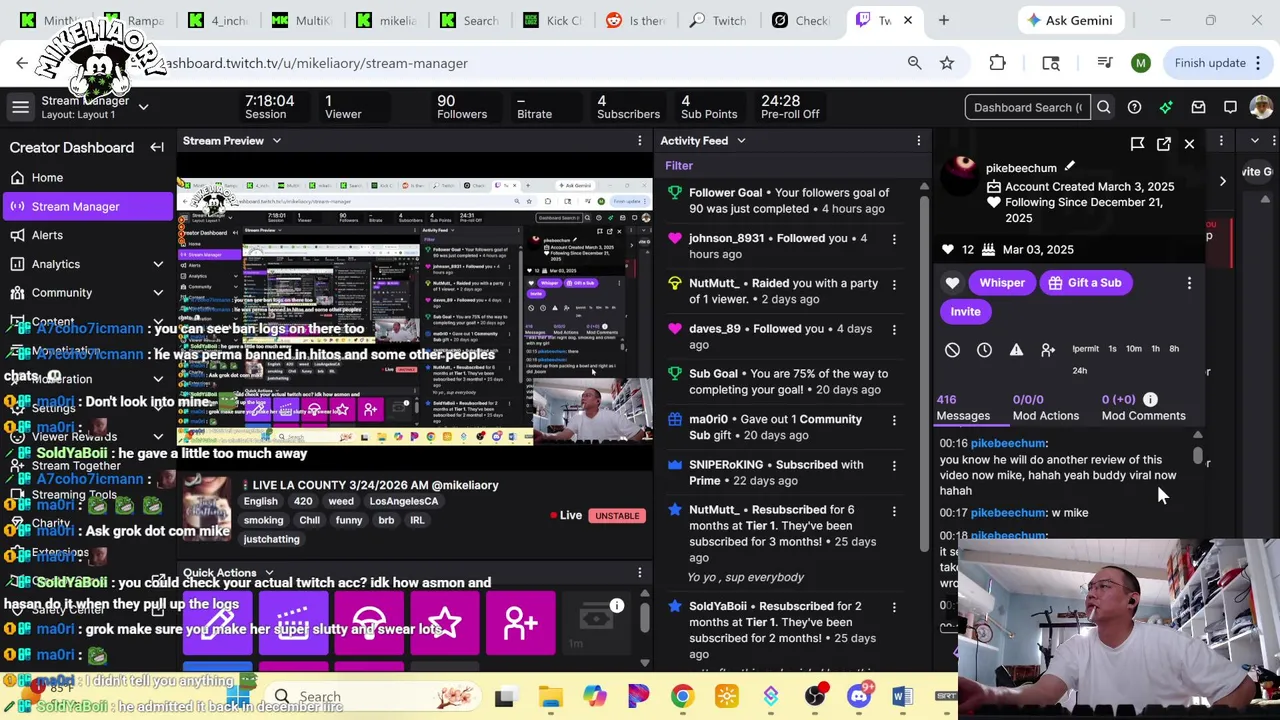Click the add-user quick action tile

[x=521, y=623]
